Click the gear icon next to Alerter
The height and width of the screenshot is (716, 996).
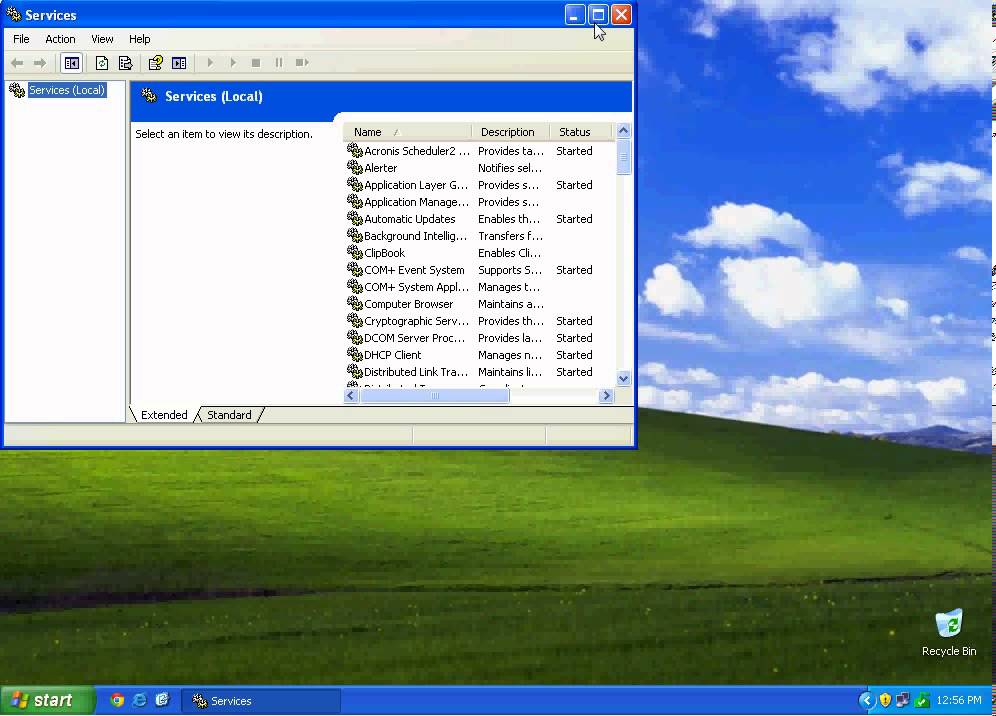[x=354, y=168]
